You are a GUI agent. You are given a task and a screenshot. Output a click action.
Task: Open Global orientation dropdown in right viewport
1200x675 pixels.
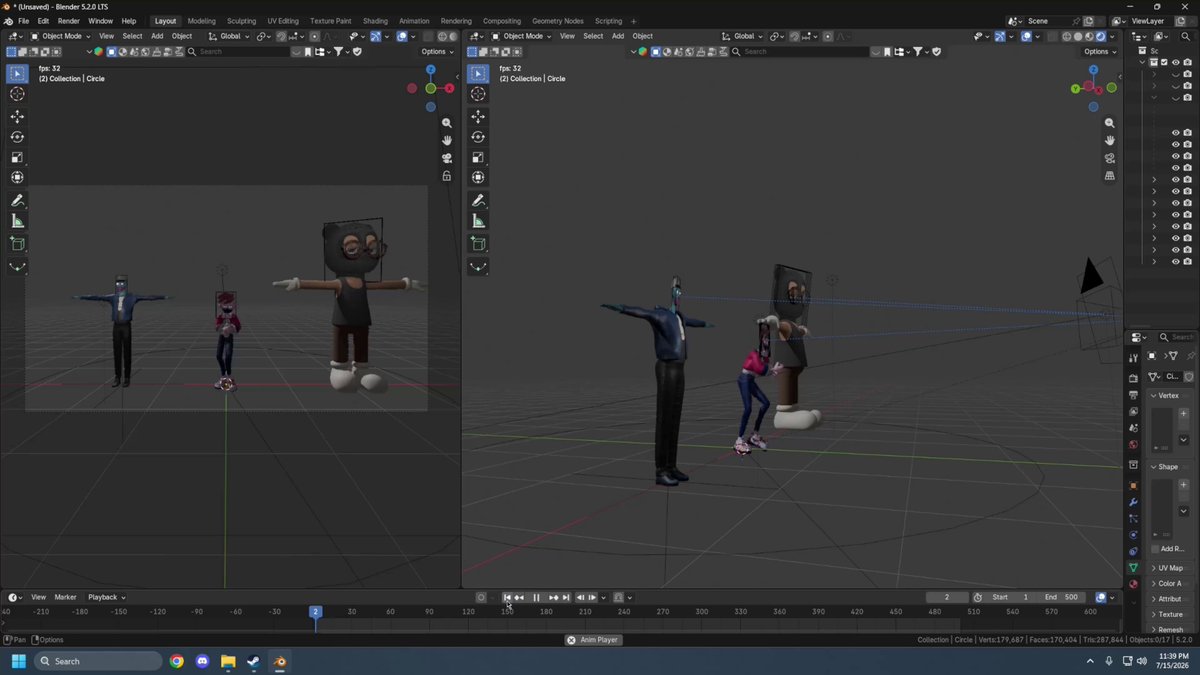click(x=743, y=37)
